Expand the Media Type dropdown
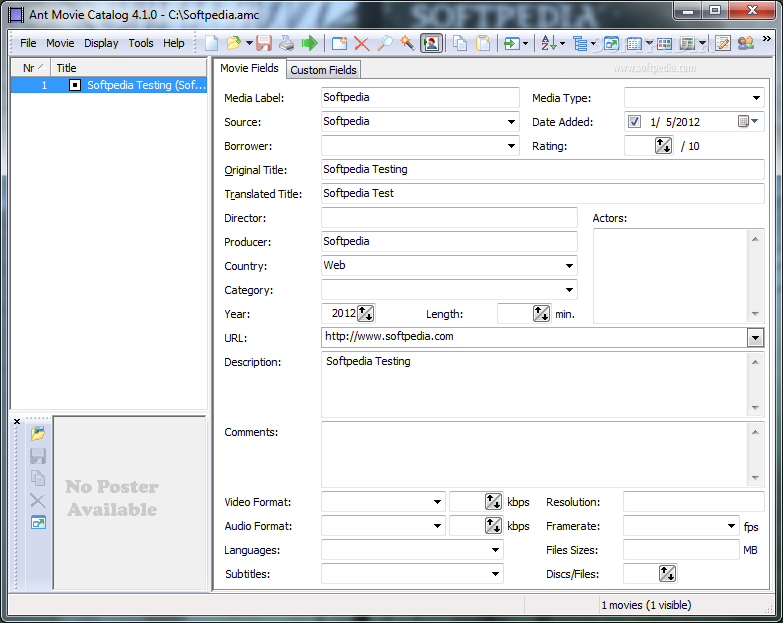The width and height of the screenshot is (783, 623). (x=756, y=98)
